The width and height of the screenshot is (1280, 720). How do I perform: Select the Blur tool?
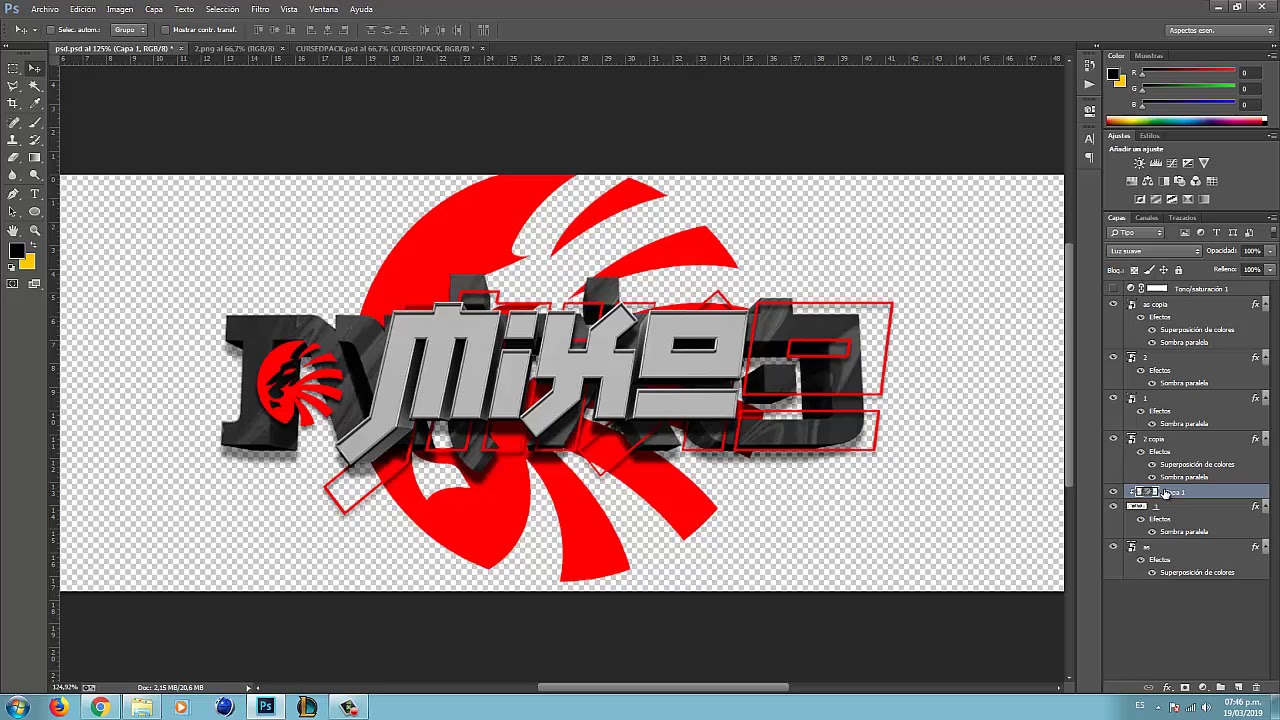[x=13, y=176]
